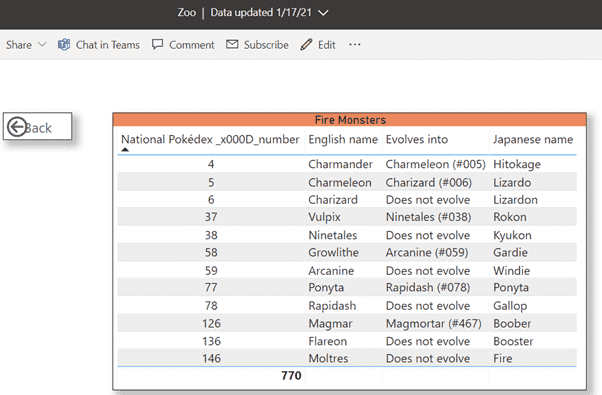Select the Pokédex number 136 cell
Viewport: 602px width, 395px height.
[211, 341]
